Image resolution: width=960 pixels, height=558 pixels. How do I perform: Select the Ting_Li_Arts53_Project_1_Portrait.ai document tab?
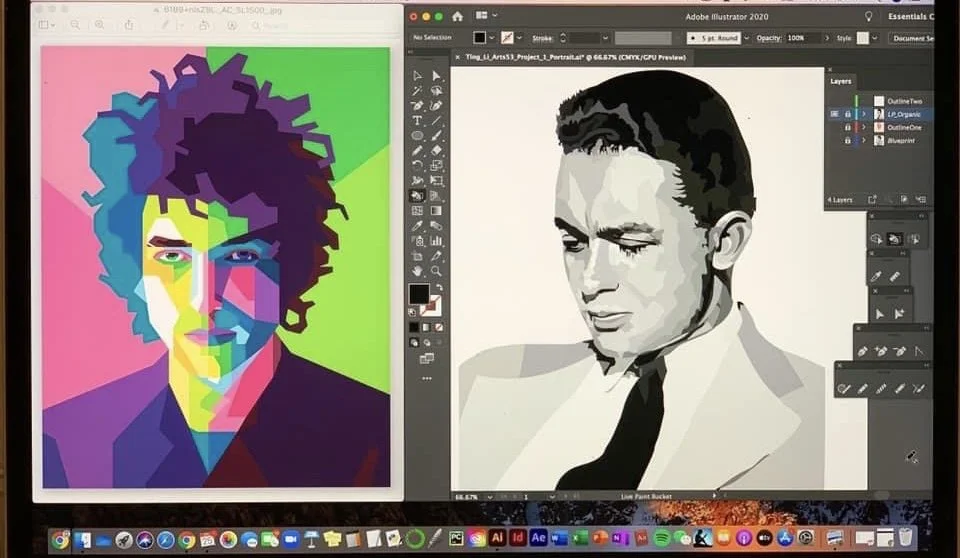click(x=576, y=57)
